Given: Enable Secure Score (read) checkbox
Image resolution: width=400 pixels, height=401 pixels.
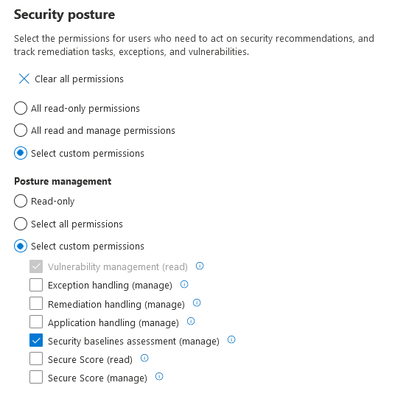Looking at the screenshot, I should (36, 359).
